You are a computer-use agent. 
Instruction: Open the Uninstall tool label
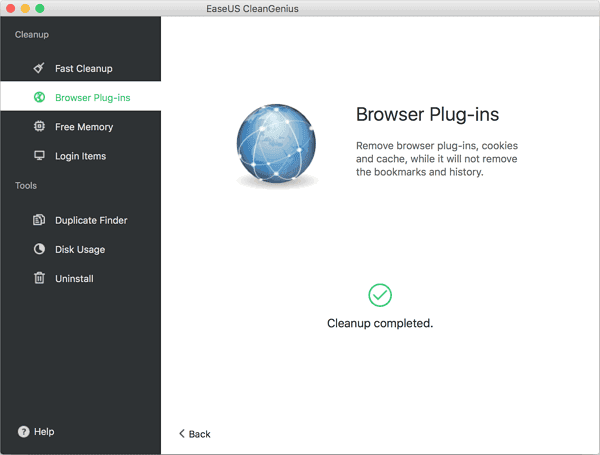[74, 278]
